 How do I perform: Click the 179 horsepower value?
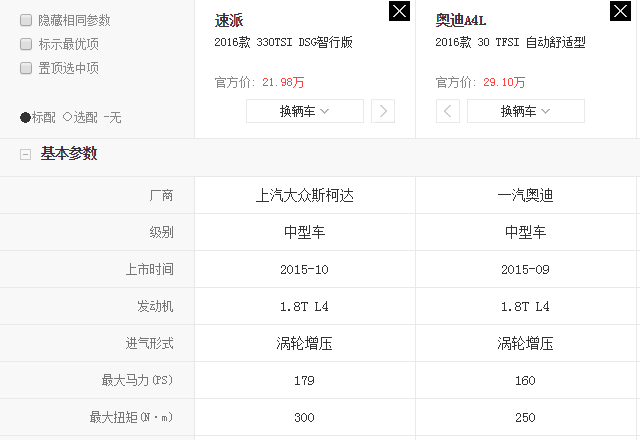coord(304,380)
